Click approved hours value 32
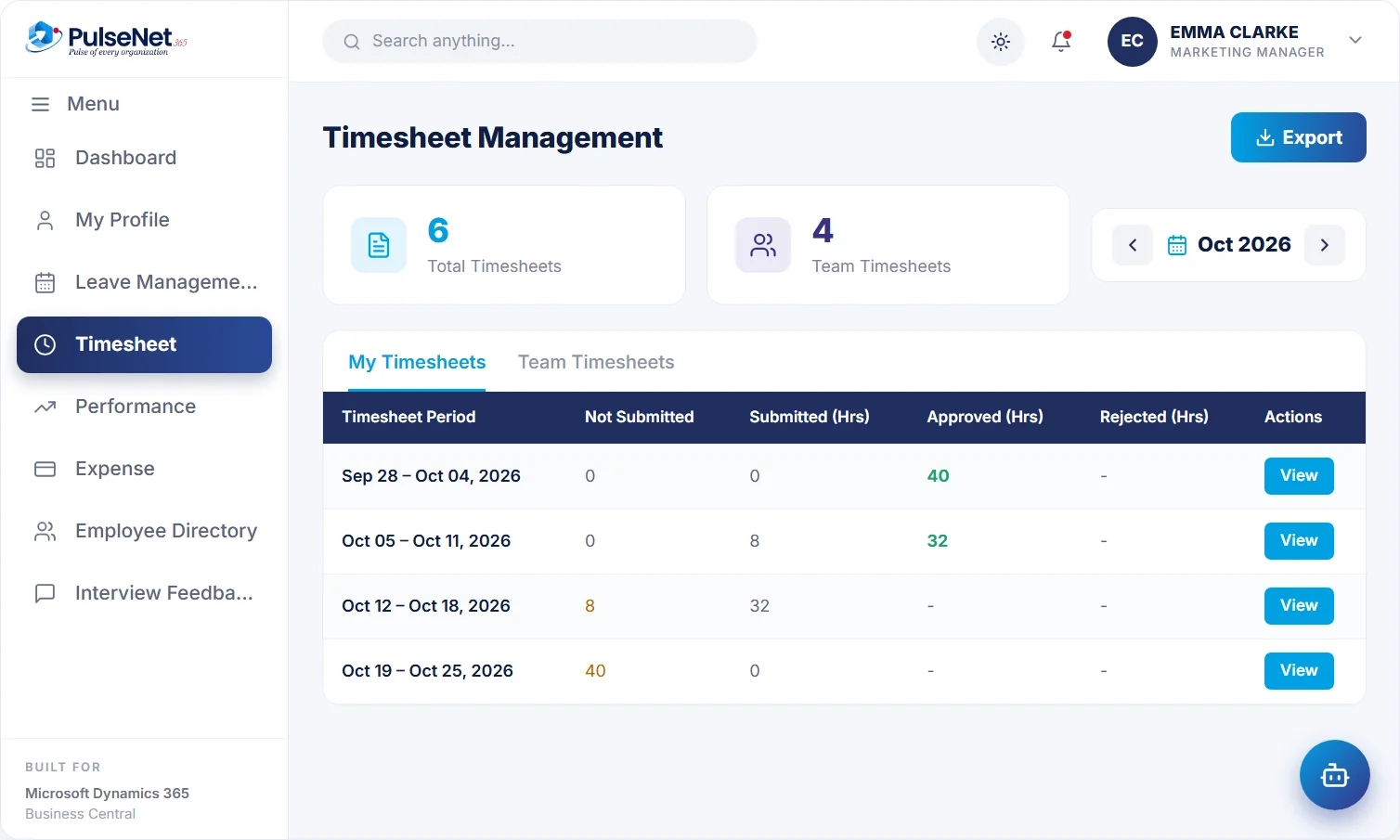The image size is (1400, 840). 938,541
